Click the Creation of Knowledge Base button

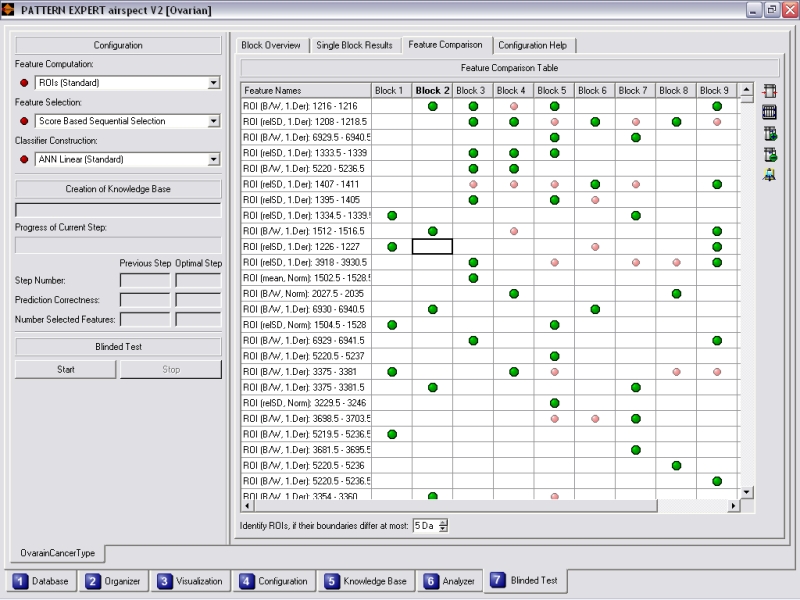[x=118, y=189]
